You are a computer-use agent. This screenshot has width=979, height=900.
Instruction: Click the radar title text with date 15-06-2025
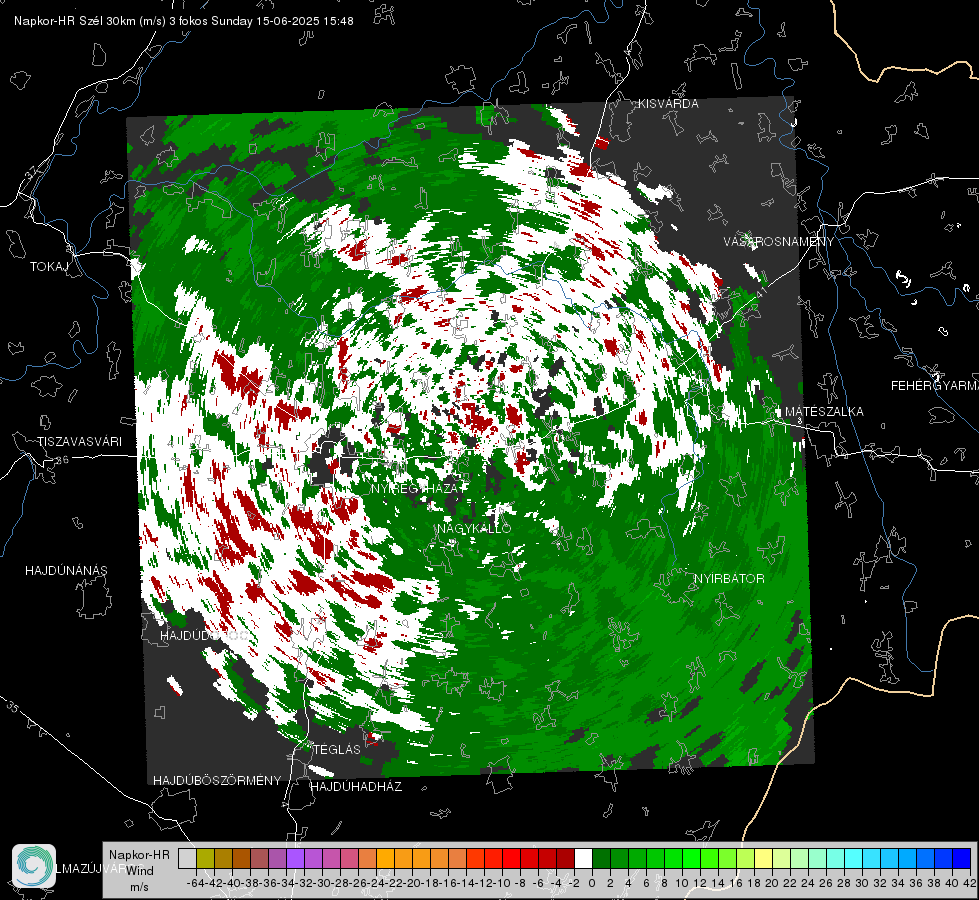184,21
